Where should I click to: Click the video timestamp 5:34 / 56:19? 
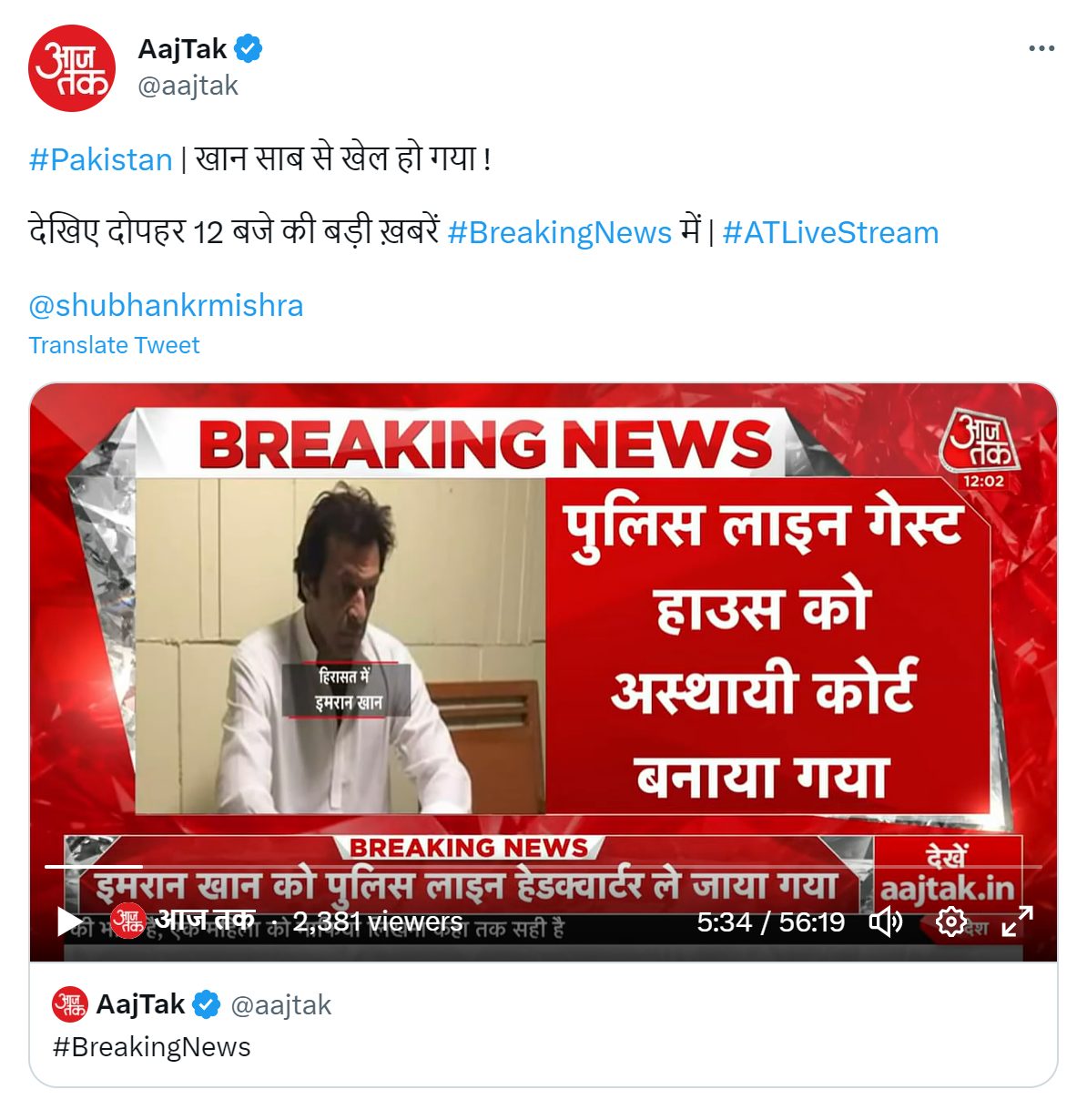770,922
